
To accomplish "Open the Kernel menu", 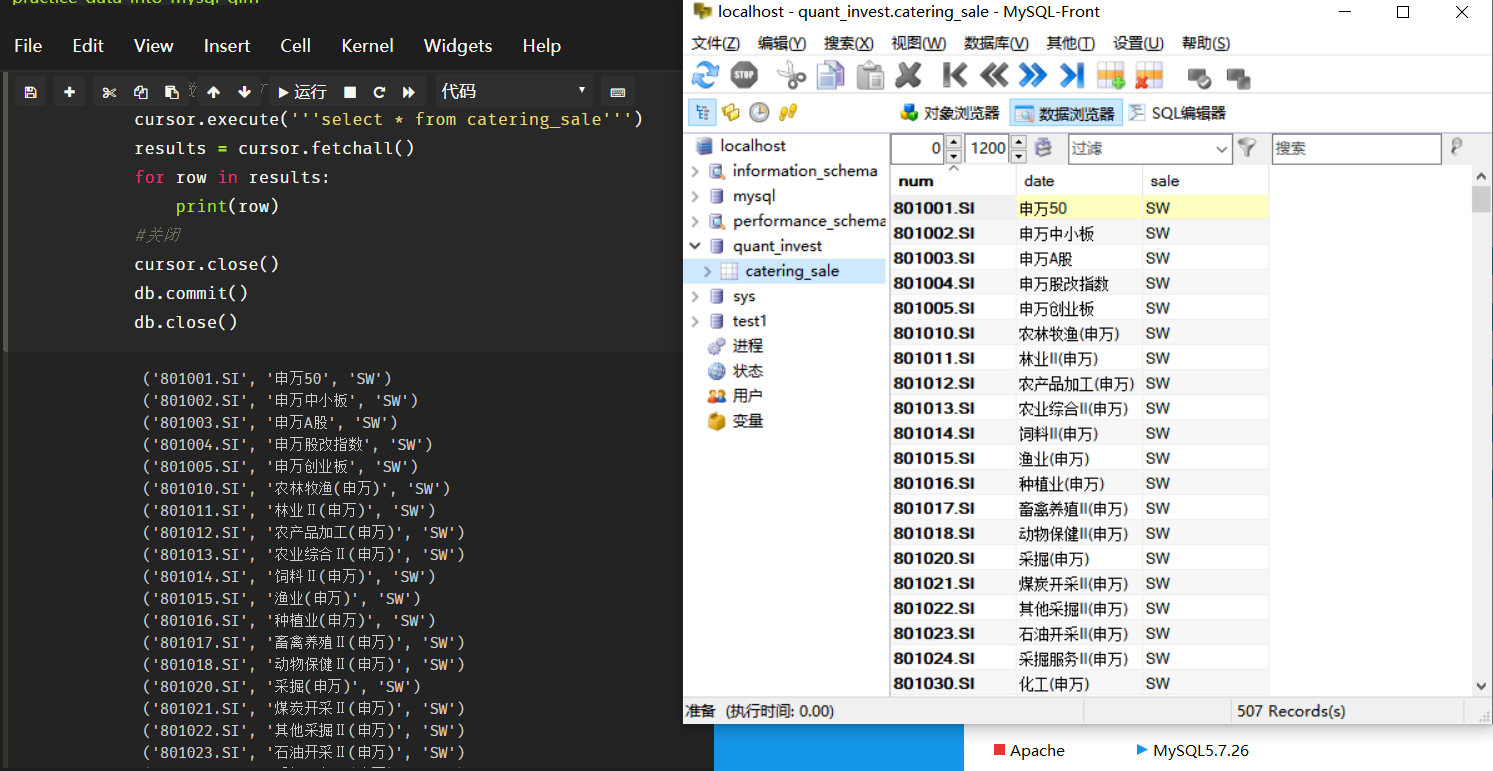I will [x=367, y=46].
